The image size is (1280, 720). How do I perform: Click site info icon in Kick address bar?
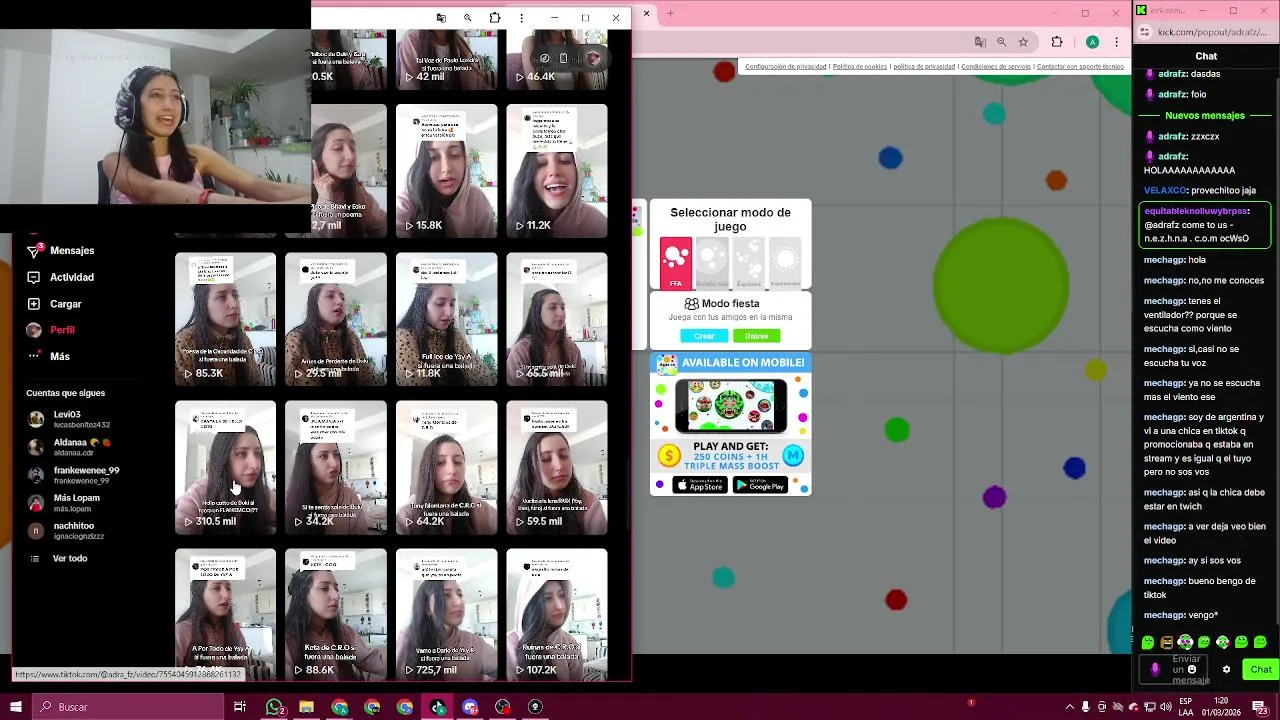(x=1146, y=32)
